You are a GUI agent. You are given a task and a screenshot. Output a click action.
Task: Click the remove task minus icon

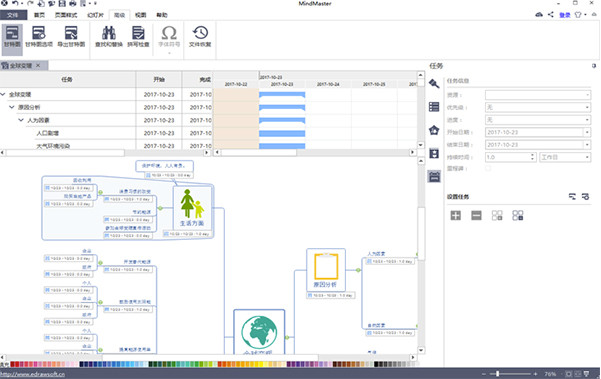click(476, 215)
